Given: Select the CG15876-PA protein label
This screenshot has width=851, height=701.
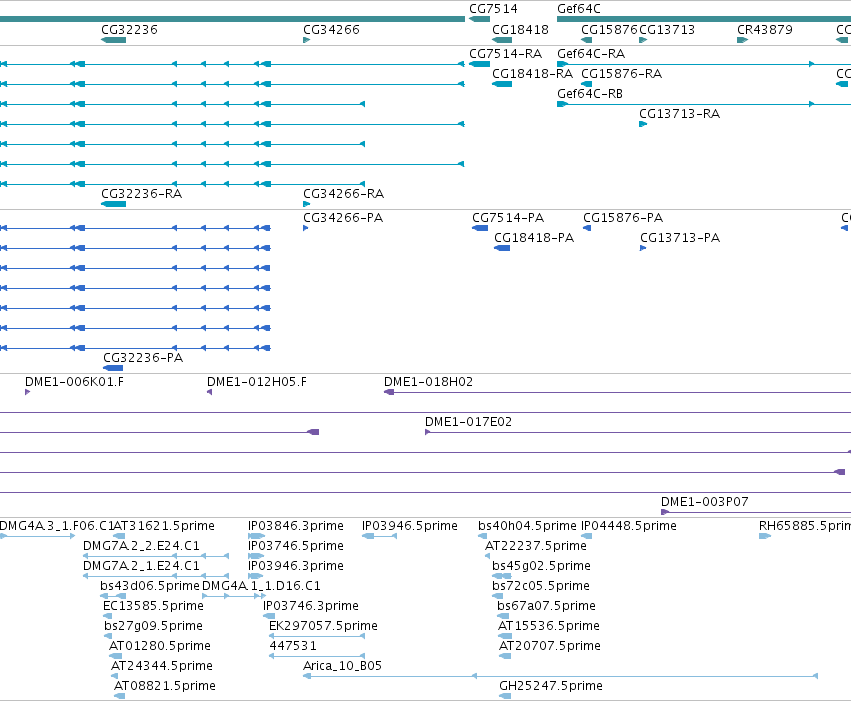Looking at the screenshot, I should [623, 218].
